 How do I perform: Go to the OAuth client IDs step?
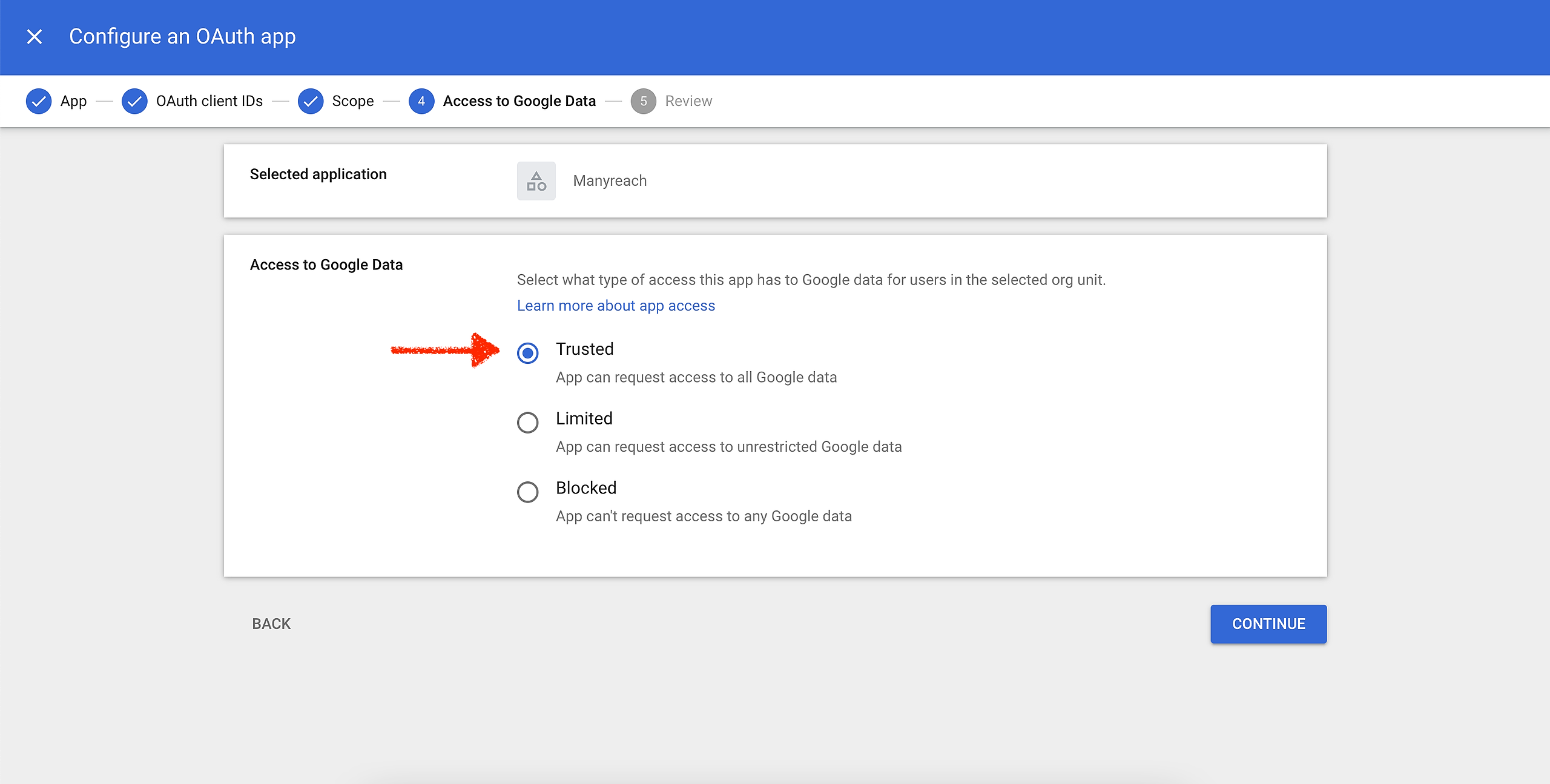coord(209,101)
